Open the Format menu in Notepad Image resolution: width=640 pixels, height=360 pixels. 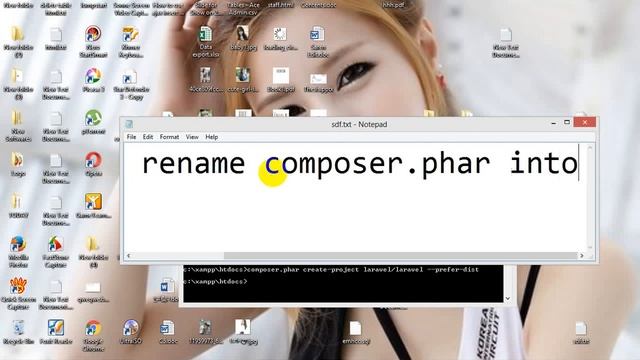click(169, 137)
